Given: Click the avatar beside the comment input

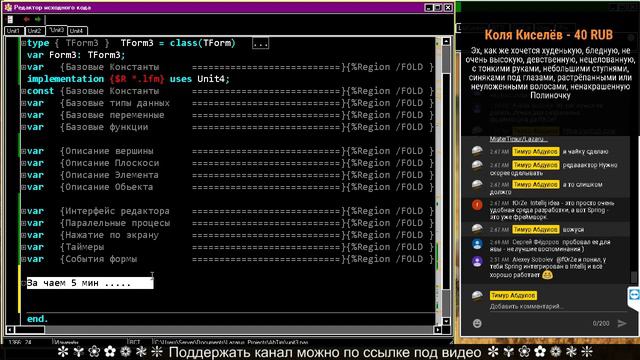Looking at the screenshot, I should tap(477, 296).
